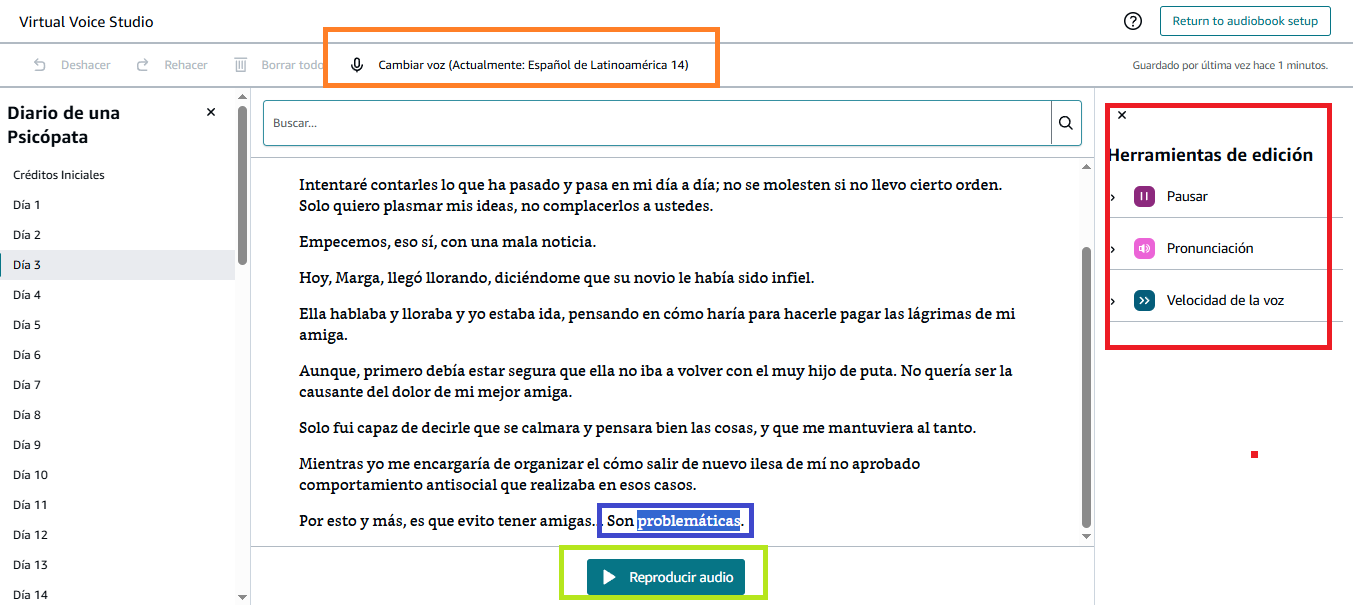The height and width of the screenshot is (605, 1353).
Task: Click the chapter list scrollbar thumb
Action: 242,185
